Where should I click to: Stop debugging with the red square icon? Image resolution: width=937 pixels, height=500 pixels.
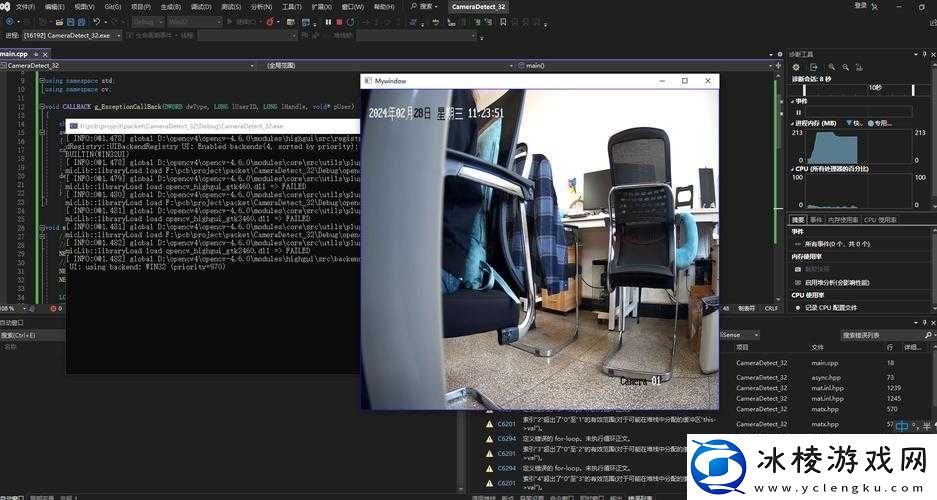click(339, 22)
